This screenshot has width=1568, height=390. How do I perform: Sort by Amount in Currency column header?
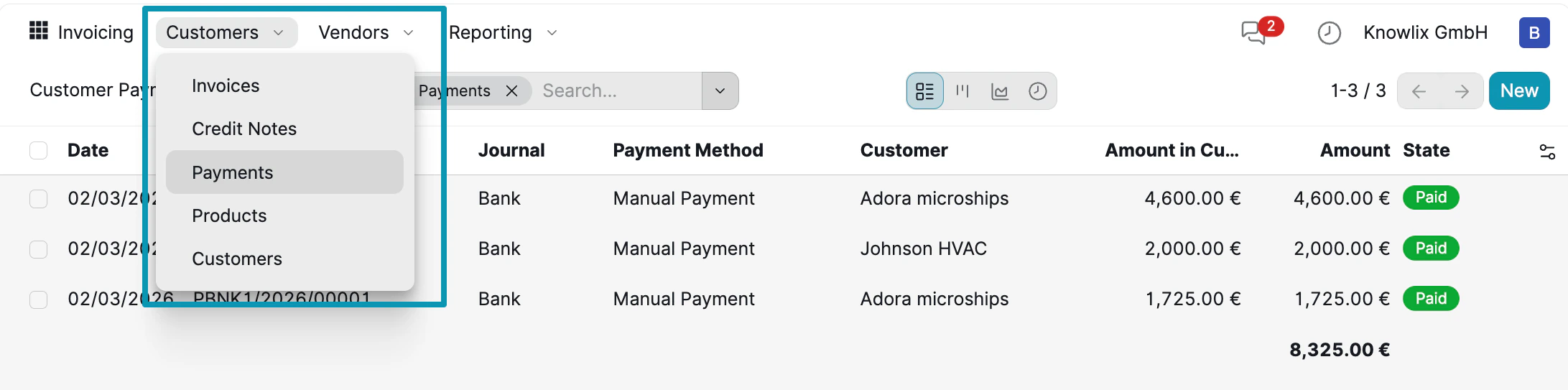tap(1172, 150)
